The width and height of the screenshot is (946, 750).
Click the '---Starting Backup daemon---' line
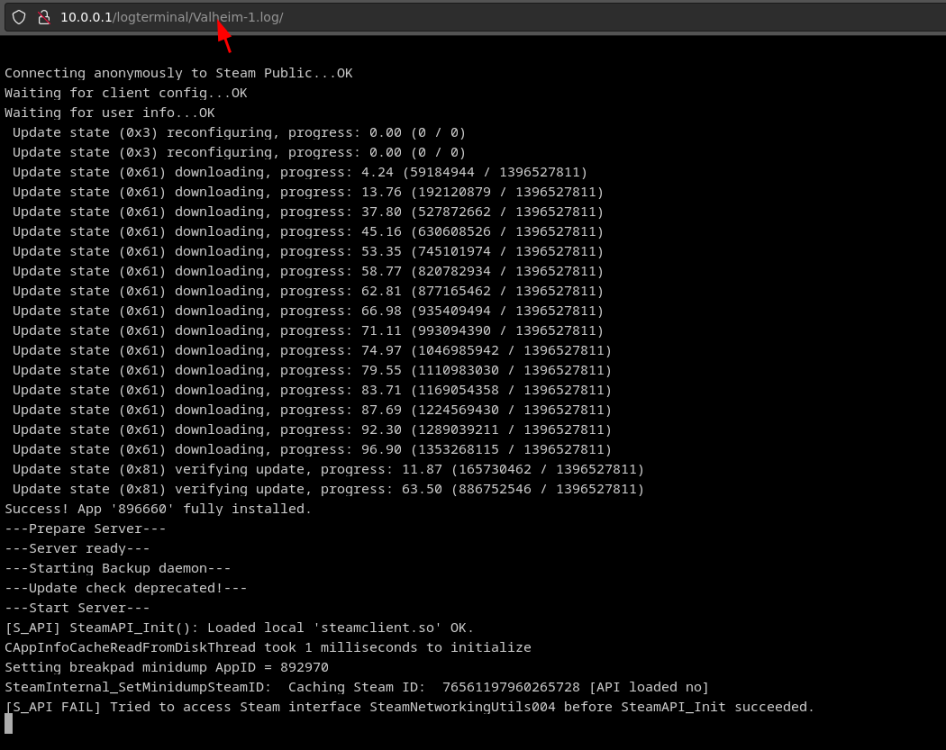pyautogui.click(x=118, y=568)
